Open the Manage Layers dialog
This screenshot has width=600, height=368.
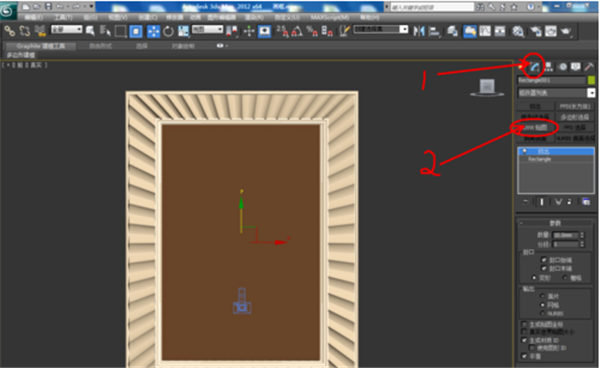coord(452,31)
